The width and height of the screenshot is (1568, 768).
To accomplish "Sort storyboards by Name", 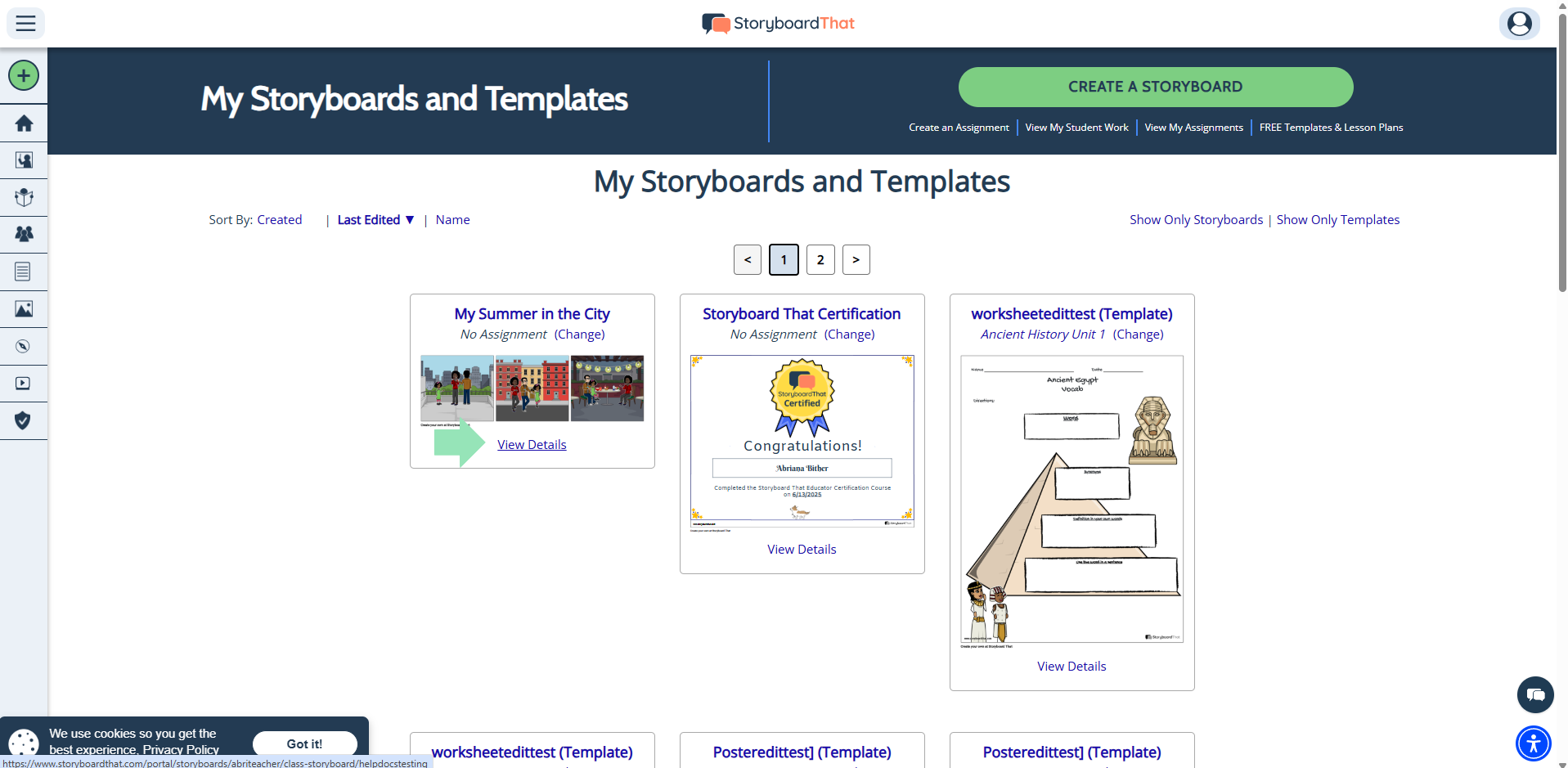I will [x=452, y=220].
